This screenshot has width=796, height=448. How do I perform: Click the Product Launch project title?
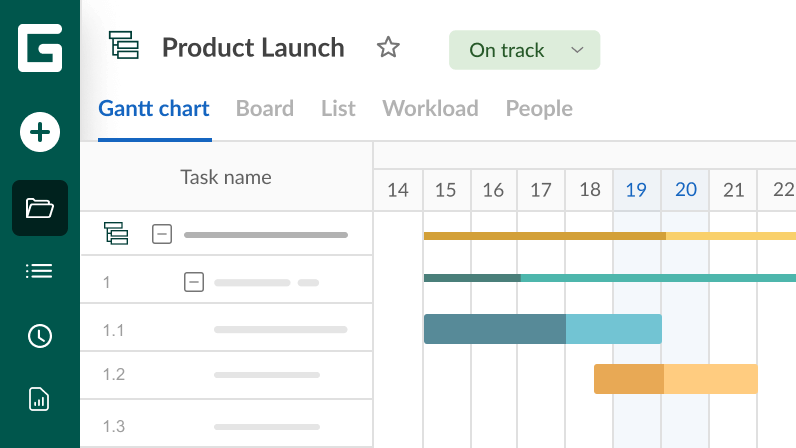tap(253, 48)
